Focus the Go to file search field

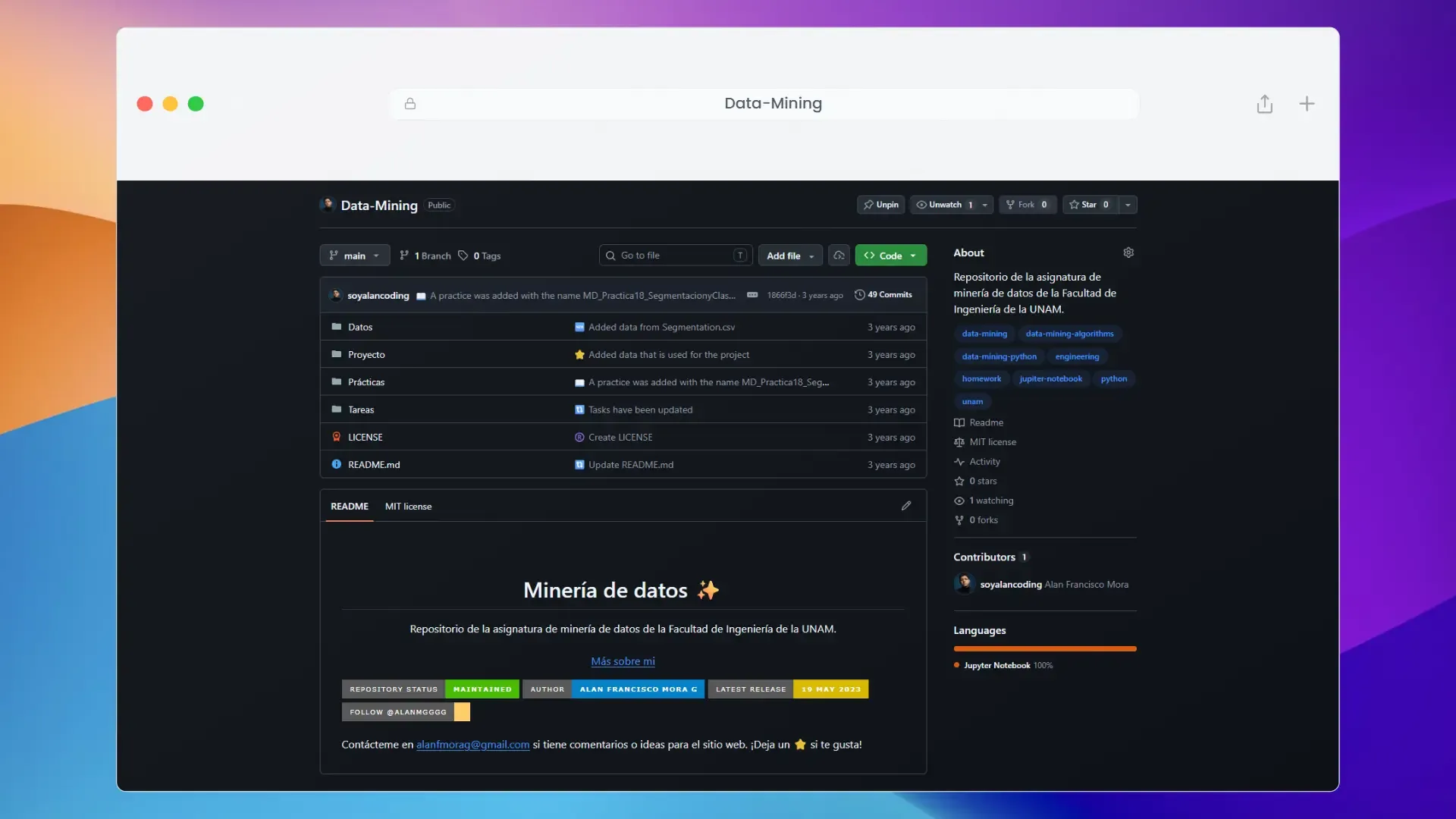[x=676, y=256]
